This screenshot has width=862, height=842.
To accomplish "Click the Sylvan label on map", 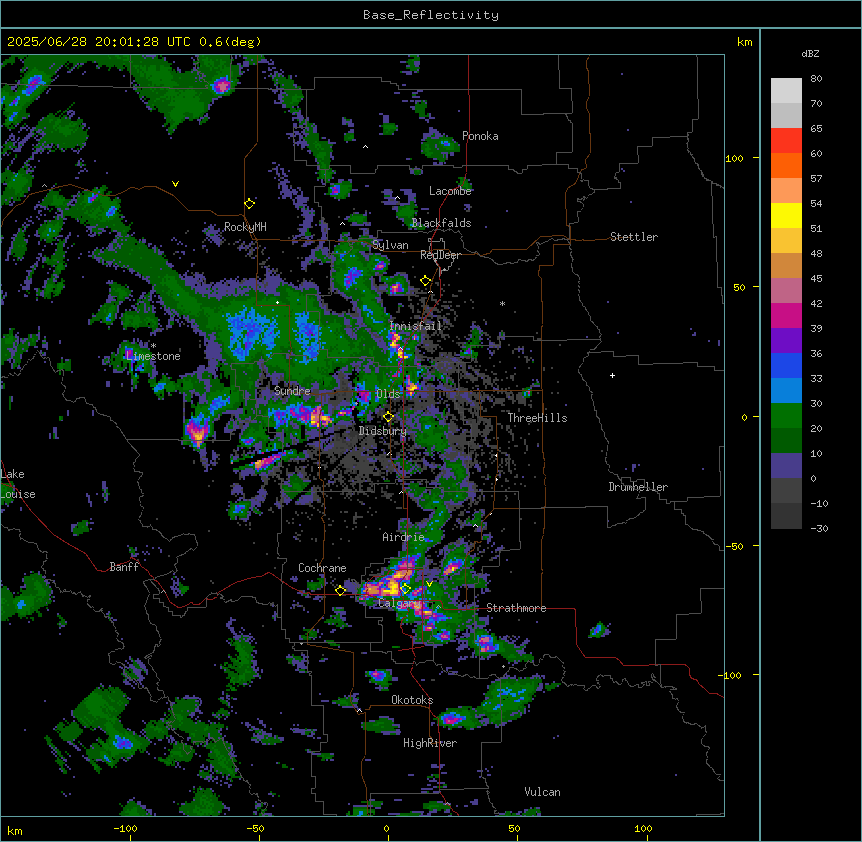I will pos(390,245).
